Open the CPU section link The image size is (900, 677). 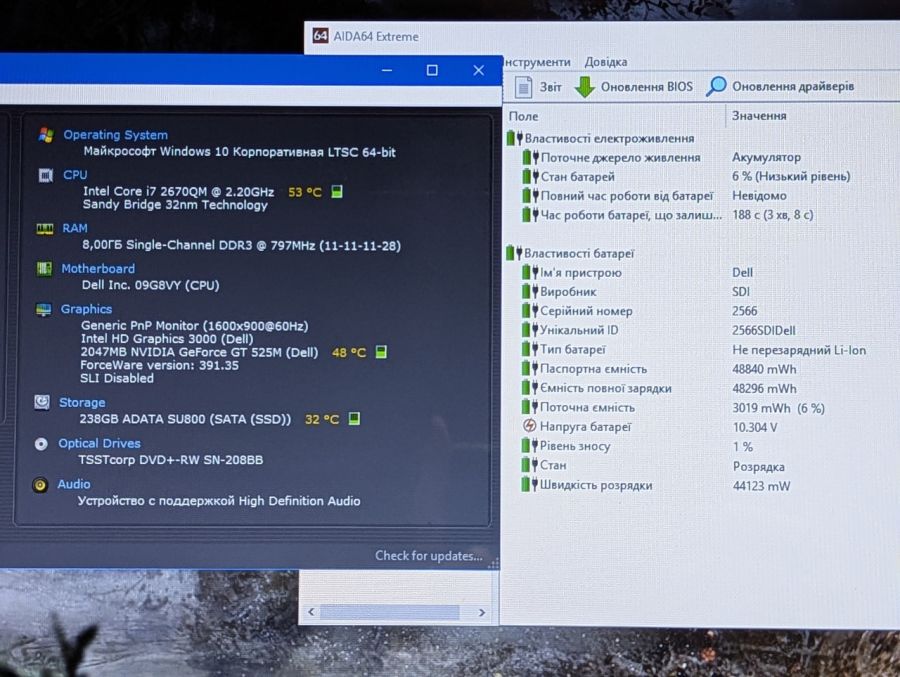(75, 175)
